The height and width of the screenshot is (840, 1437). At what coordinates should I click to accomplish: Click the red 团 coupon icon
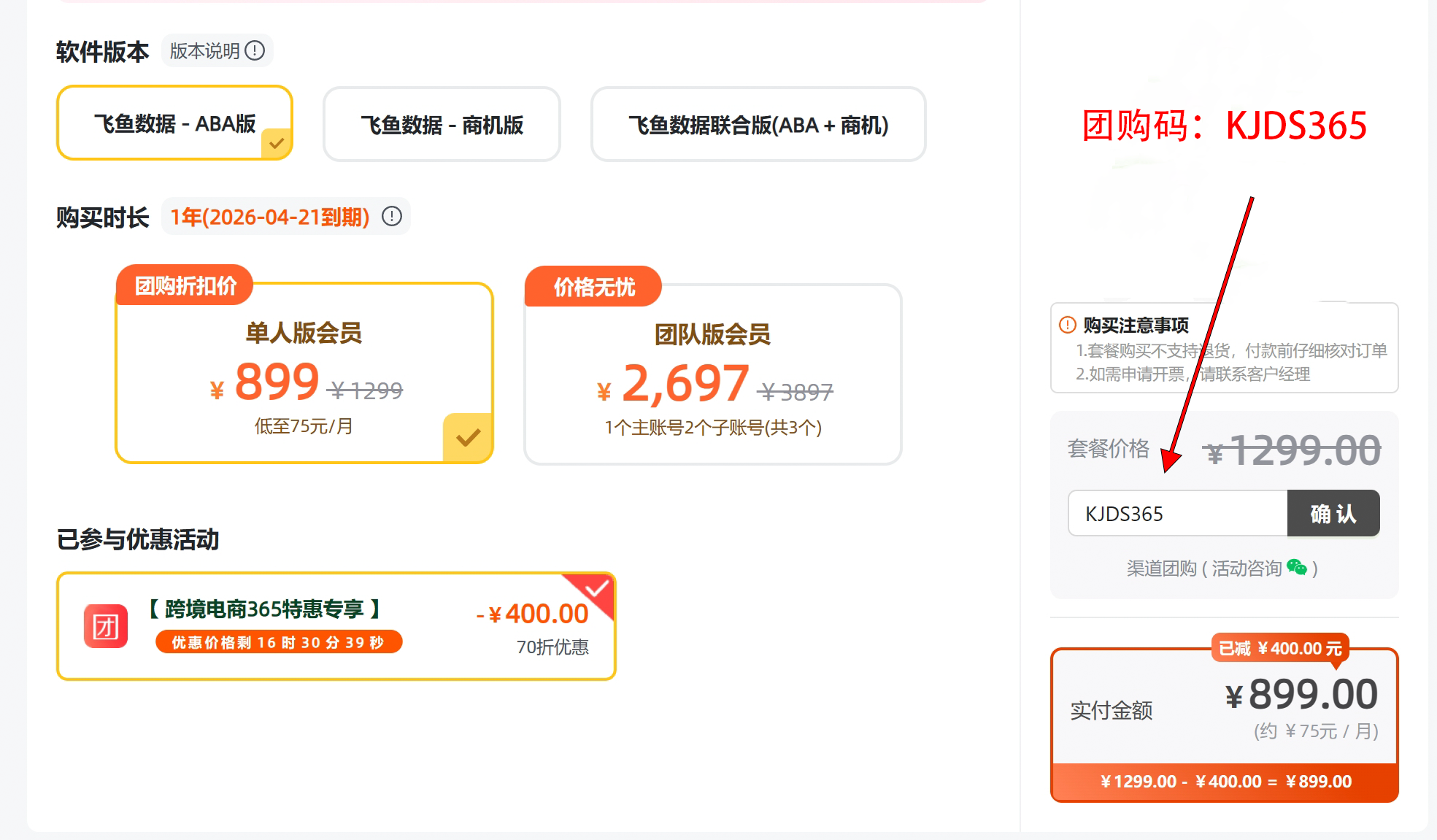106,626
